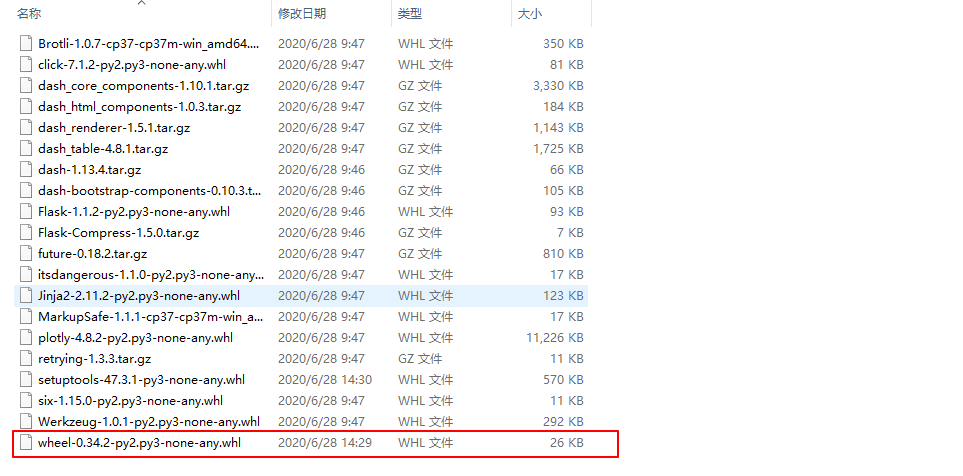
Task: Select six-1.15.0-py2.py3-none-any.whl file name
Action: [x=130, y=400]
